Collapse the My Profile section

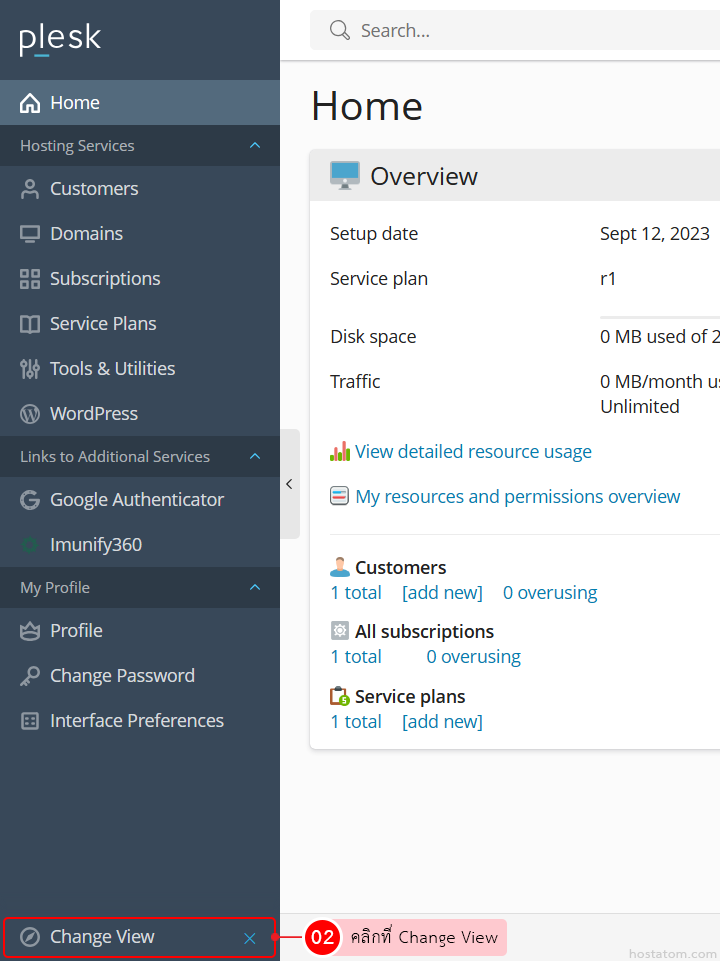[x=254, y=588]
